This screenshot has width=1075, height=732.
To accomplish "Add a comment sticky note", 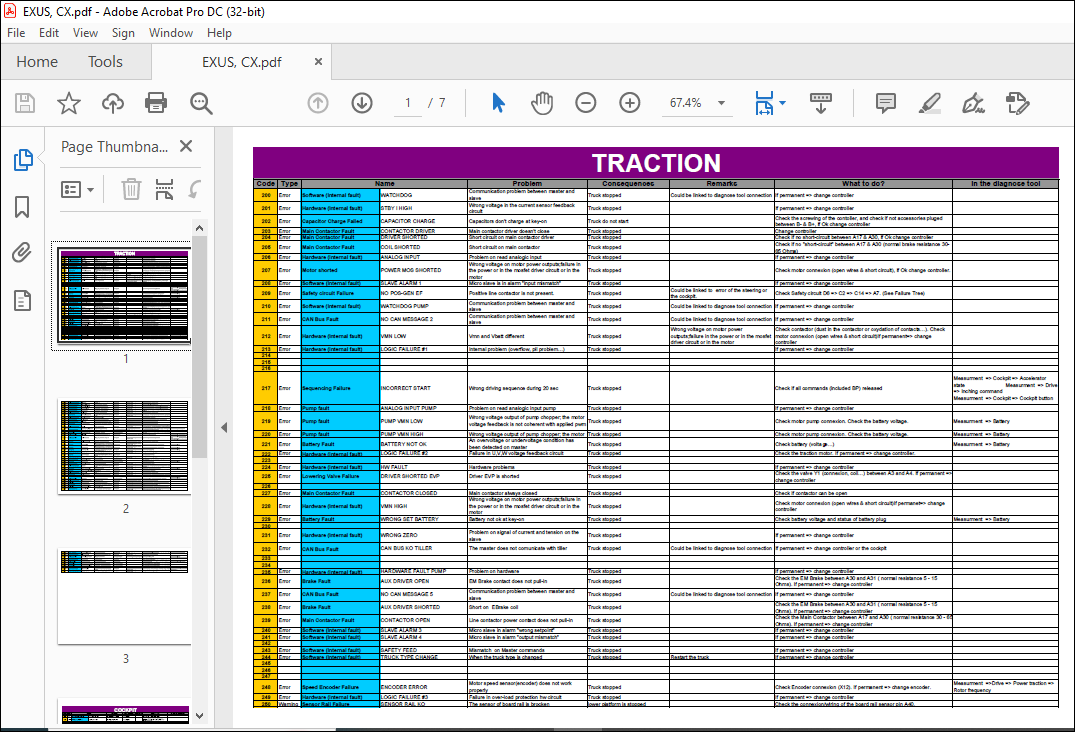I will click(886, 103).
